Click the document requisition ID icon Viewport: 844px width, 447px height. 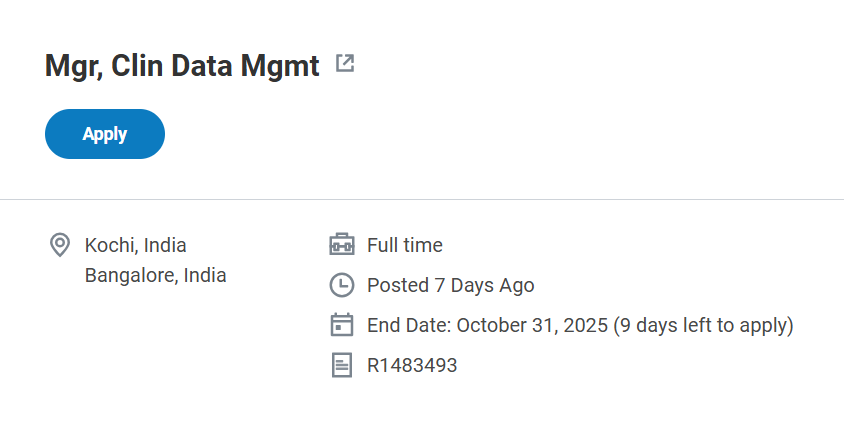[342, 365]
